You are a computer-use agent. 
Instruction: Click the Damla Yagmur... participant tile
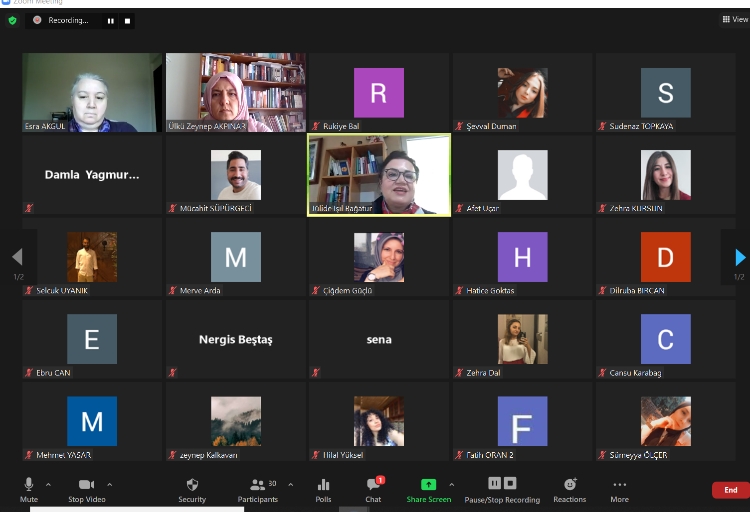coord(92,175)
